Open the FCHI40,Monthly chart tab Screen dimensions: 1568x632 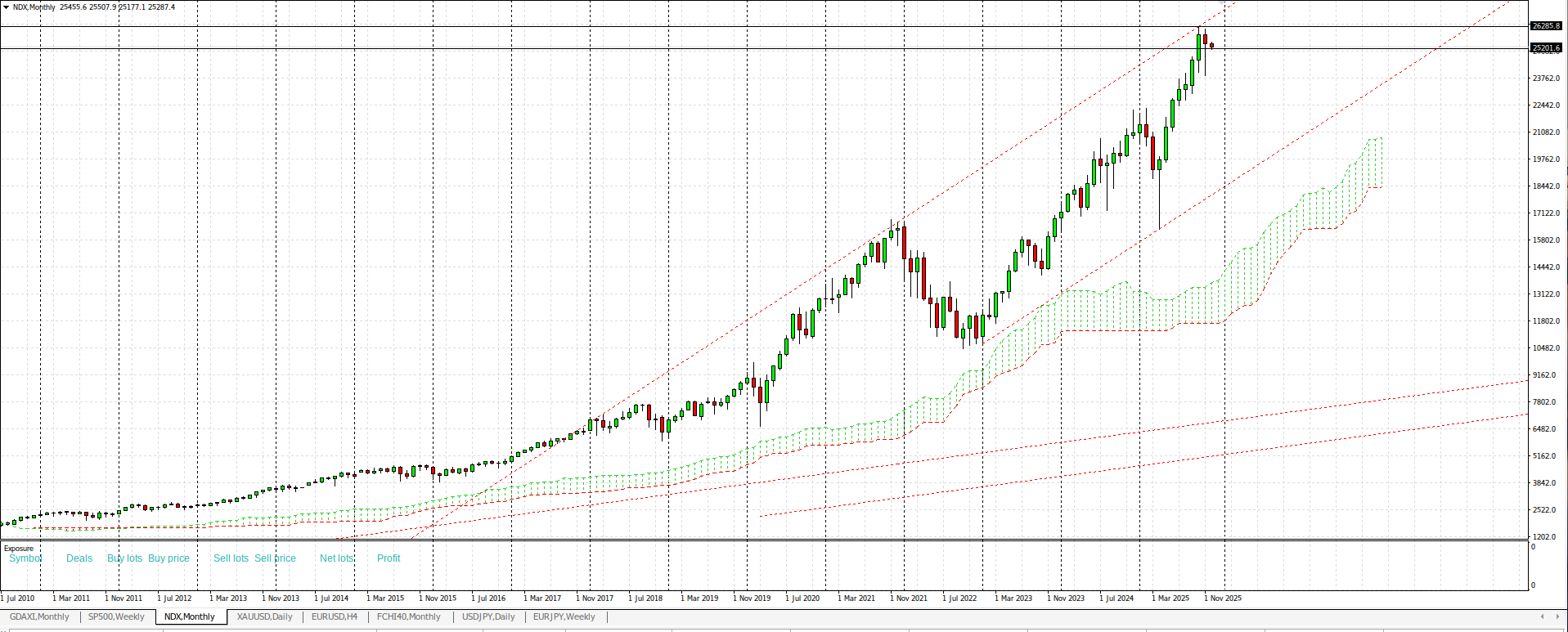coord(408,616)
